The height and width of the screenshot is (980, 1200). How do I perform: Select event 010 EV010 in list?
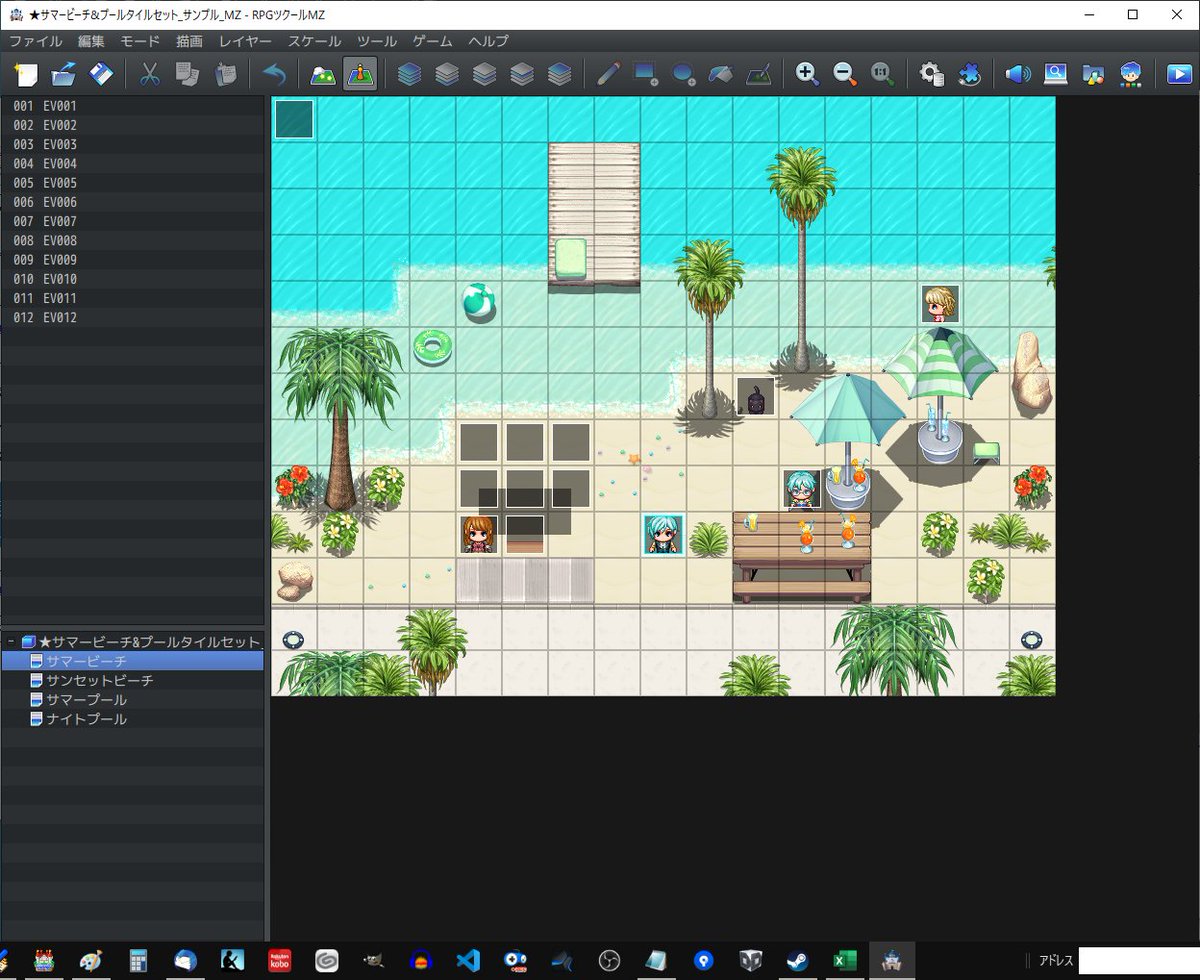point(133,279)
